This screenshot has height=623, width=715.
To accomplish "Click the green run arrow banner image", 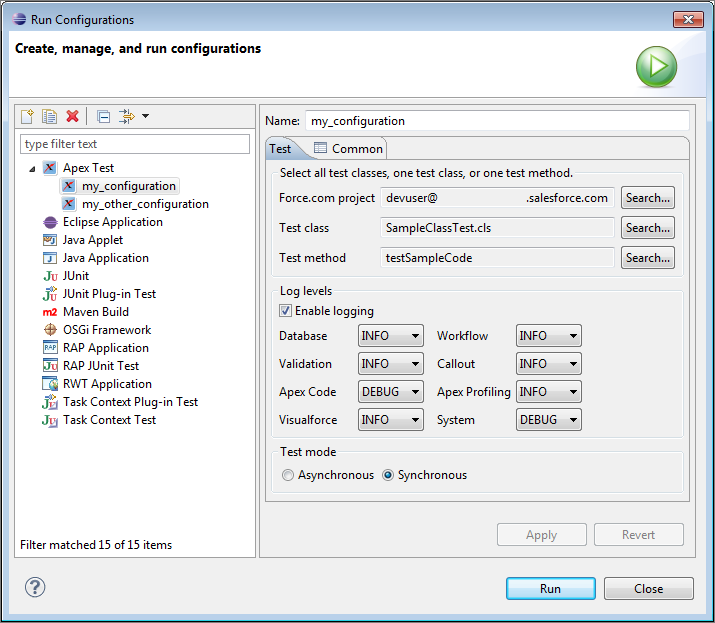I will [657, 67].
